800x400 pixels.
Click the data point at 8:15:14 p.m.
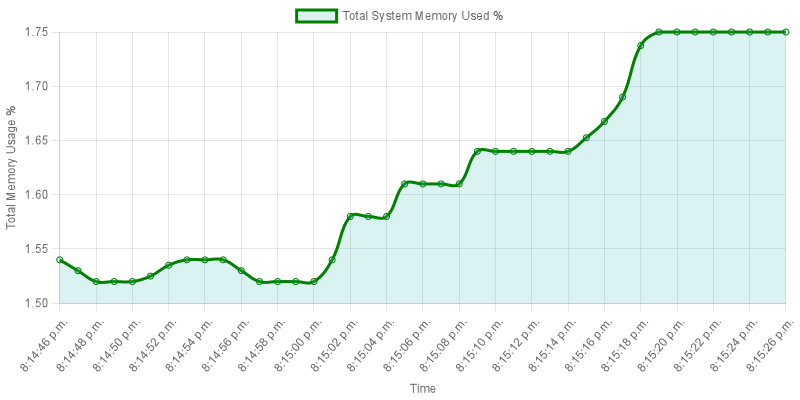pos(568,151)
